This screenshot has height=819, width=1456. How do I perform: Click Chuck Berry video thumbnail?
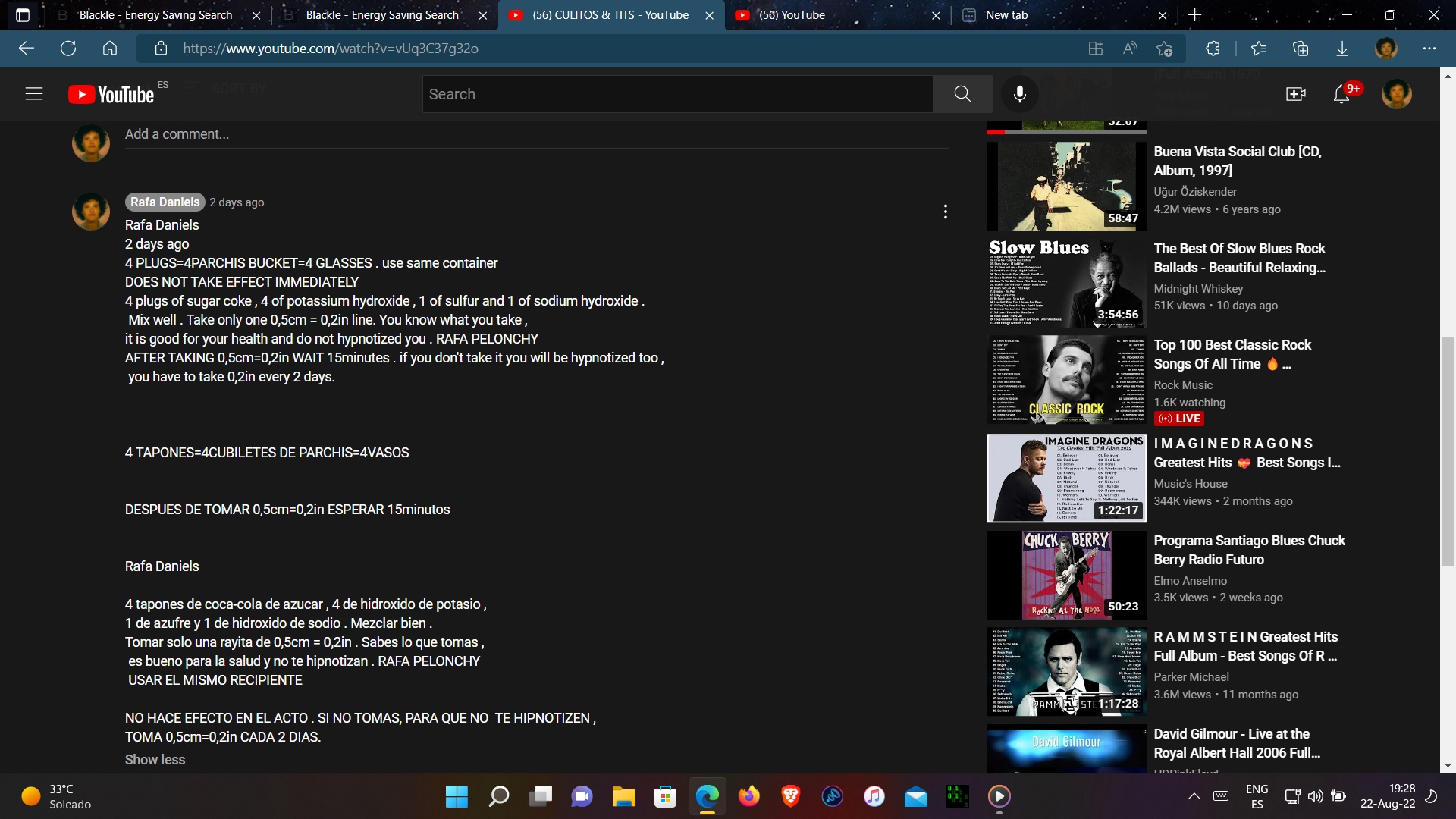(1066, 575)
